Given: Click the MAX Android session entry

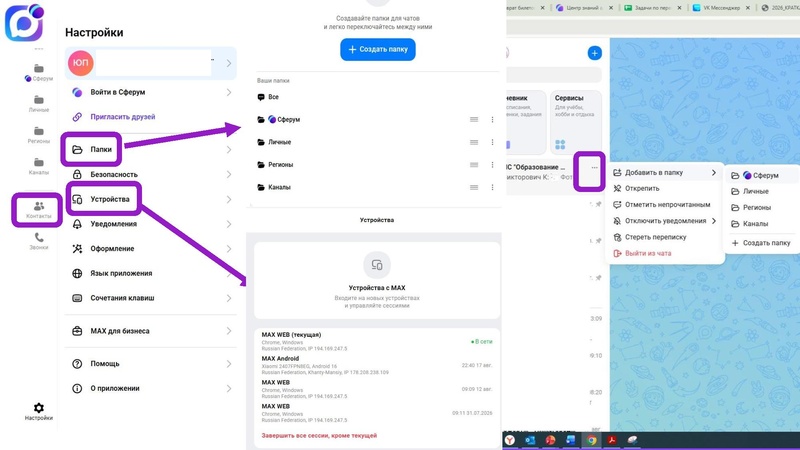Looking at the screenshot, I should coord(377,365).
